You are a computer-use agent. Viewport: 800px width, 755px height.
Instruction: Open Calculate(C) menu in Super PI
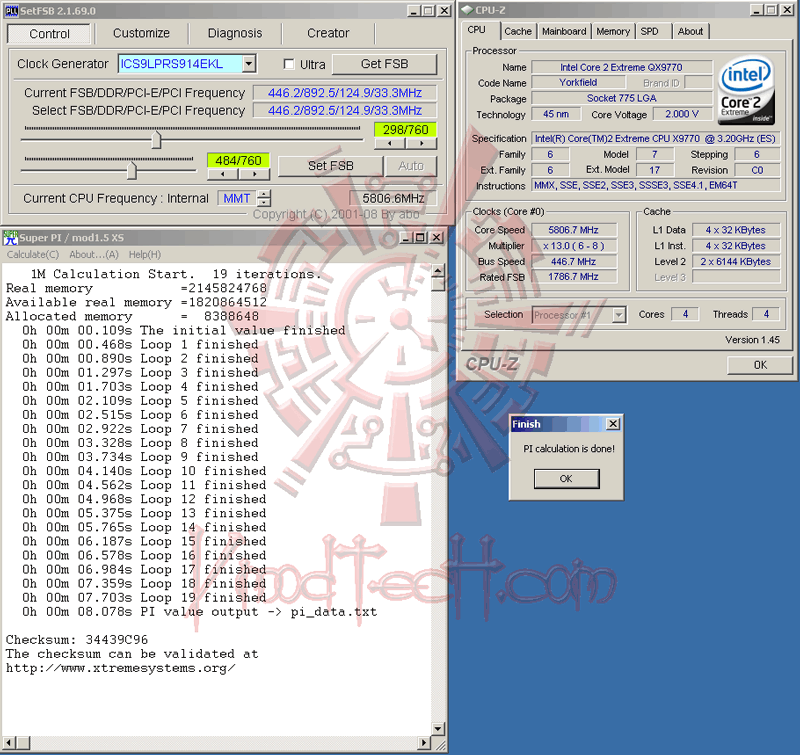(x=33, y=255)
